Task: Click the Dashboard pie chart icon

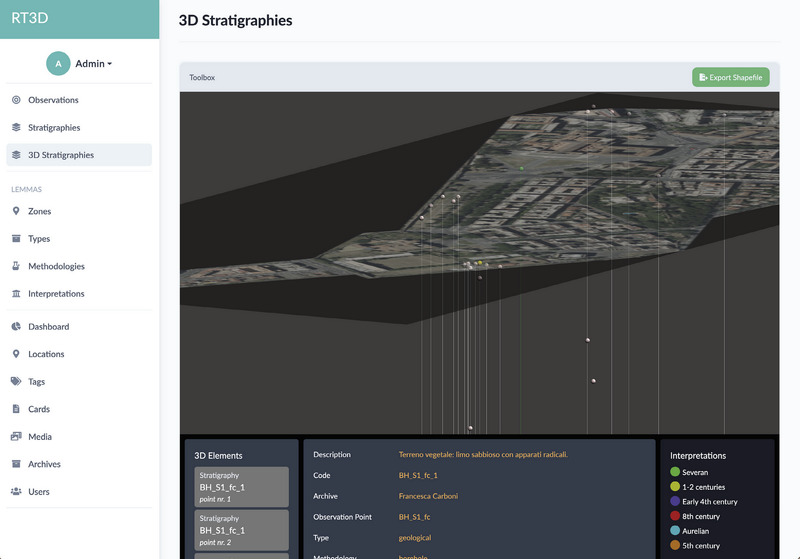Action: click(16, 327)
